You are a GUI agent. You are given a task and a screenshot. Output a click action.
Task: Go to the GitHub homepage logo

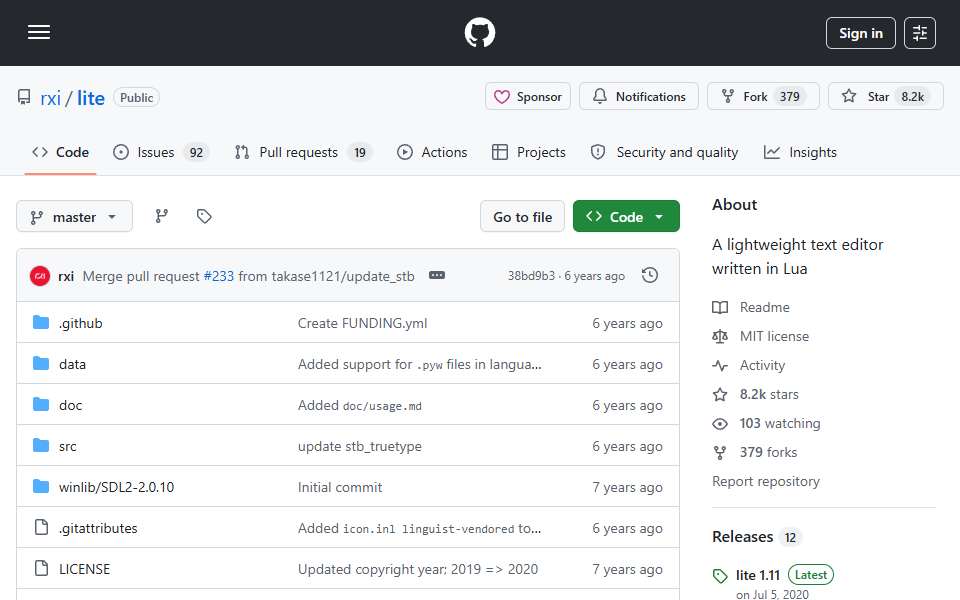coord(480,32)
